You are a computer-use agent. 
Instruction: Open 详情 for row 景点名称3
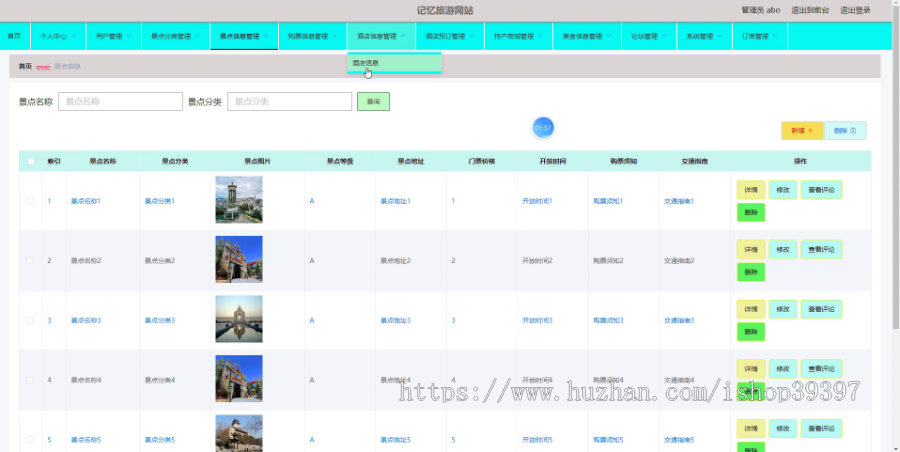[751, 309]
